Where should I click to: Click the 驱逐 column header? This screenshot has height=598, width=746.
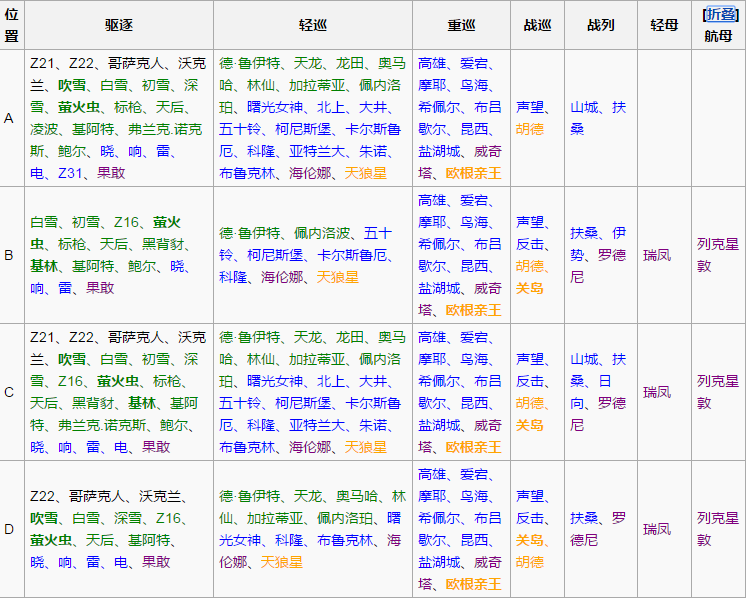point(119,25)
